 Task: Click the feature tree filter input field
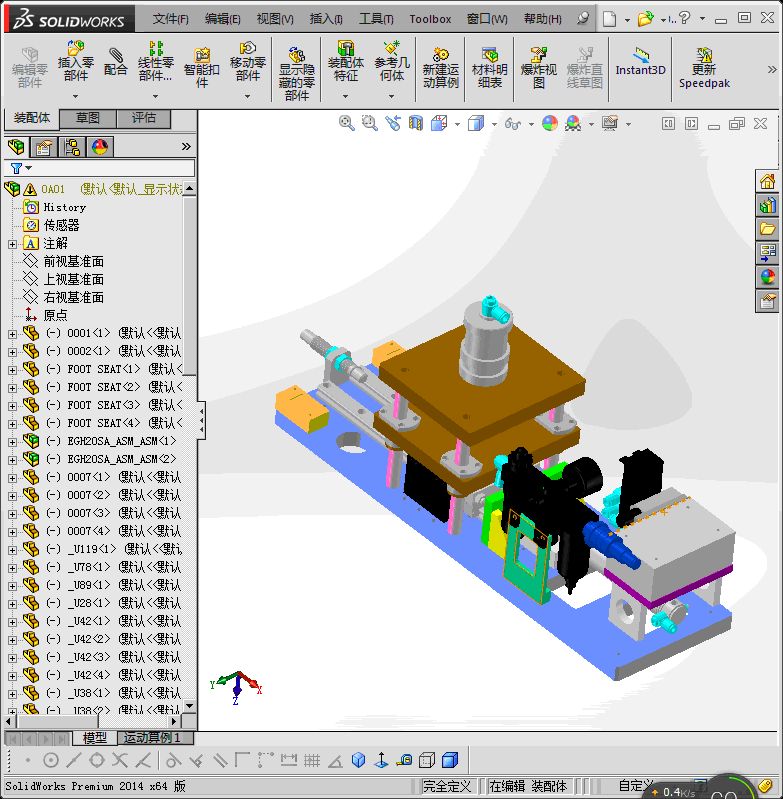click(112, 168)
